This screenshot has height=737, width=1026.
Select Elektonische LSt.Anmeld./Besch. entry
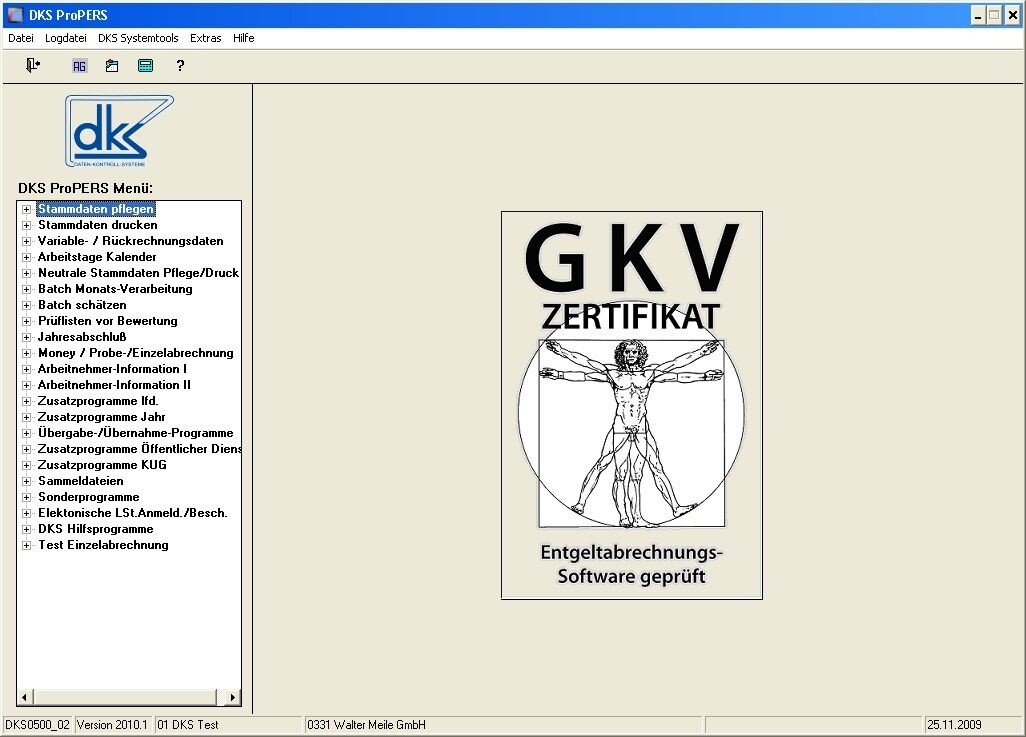(x=133, y=512)
